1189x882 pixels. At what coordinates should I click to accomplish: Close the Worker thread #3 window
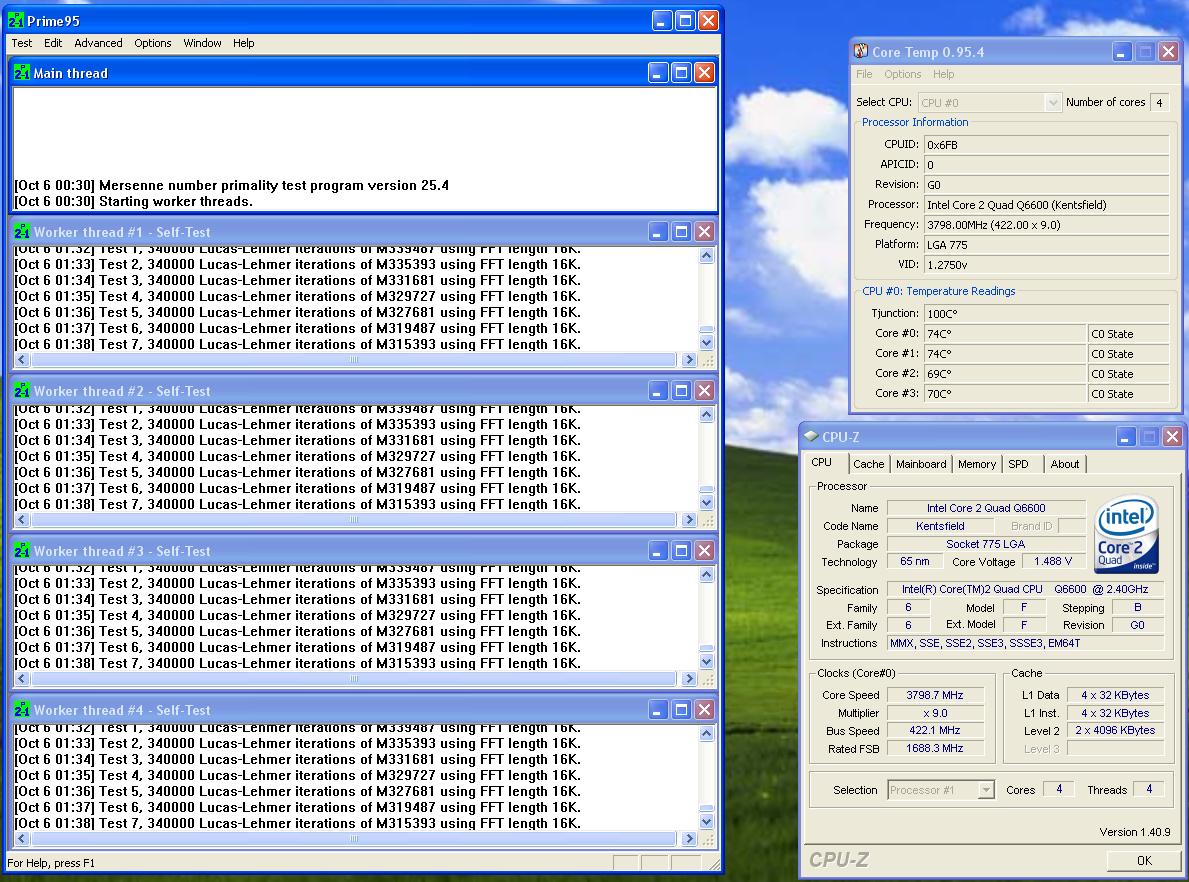pos(704,551)
